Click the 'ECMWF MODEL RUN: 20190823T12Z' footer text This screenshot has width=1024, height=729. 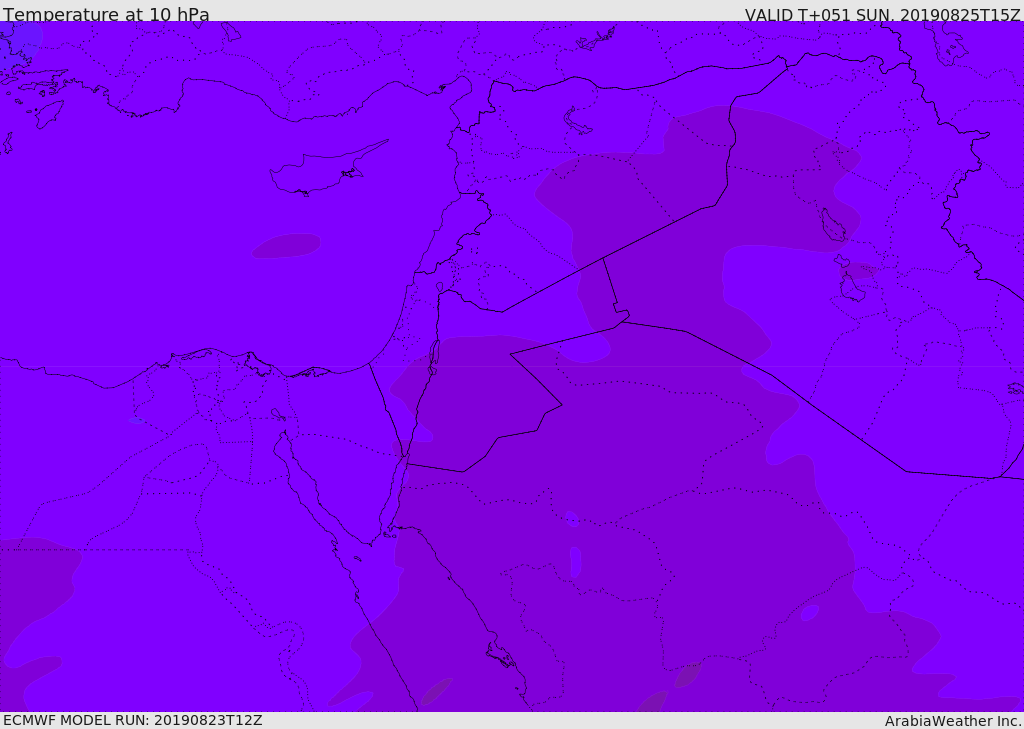coord(133,720)
